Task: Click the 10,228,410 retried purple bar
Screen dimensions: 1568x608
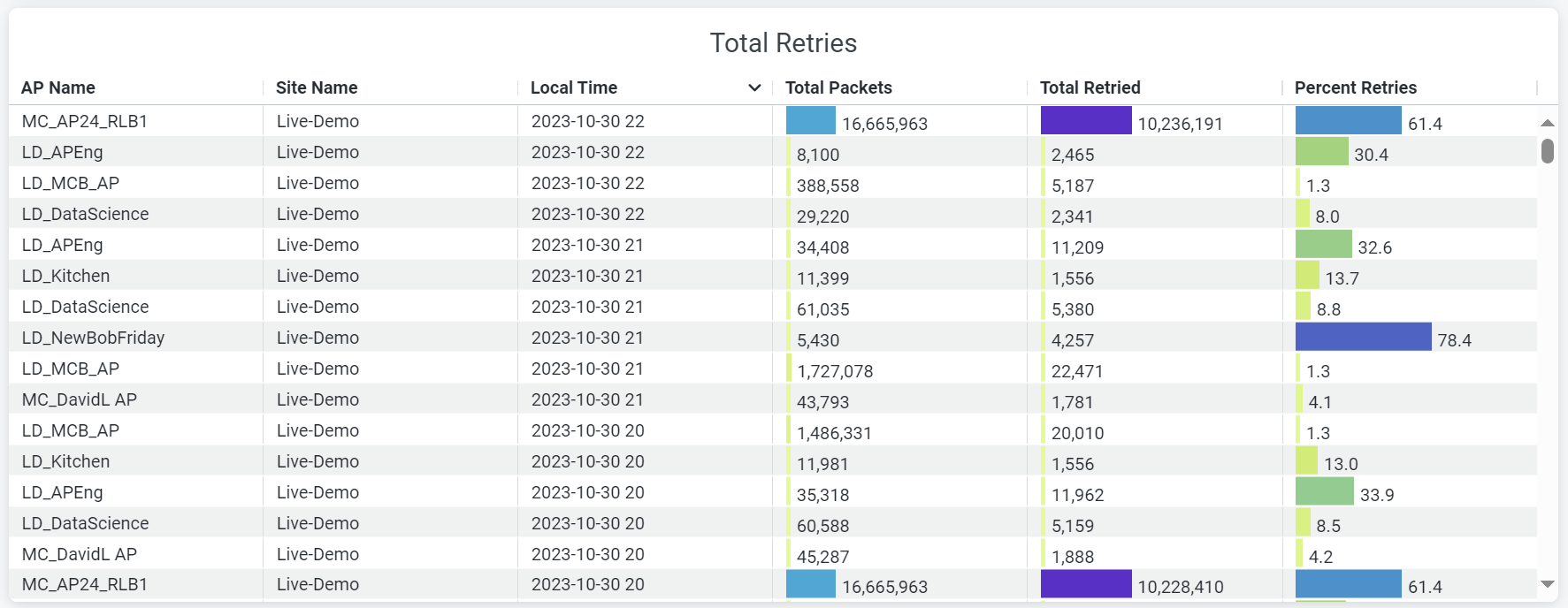Action: (1085, 584)
